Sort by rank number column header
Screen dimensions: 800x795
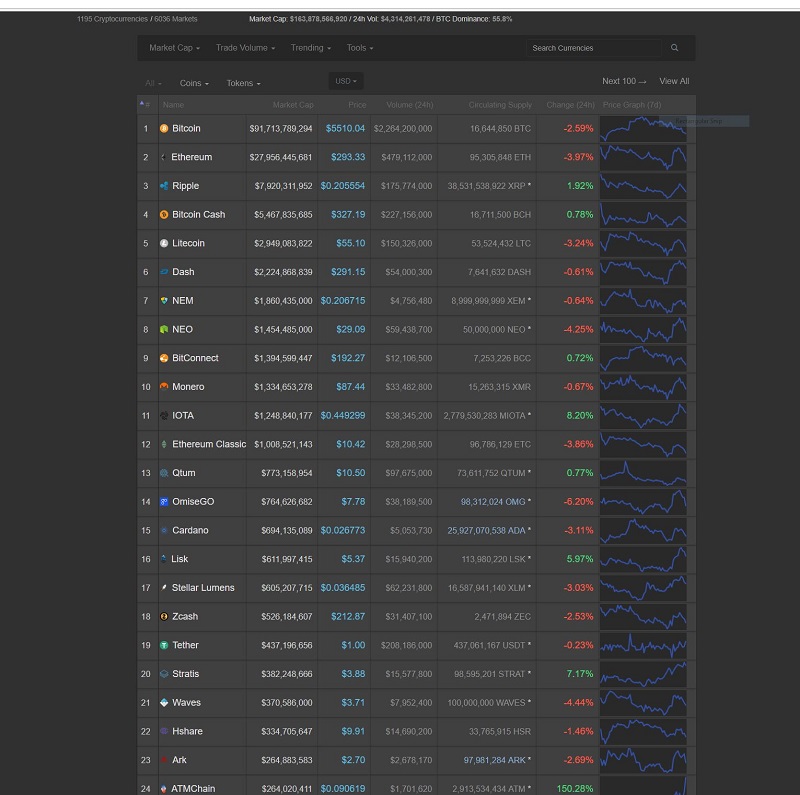coord(145,105)
